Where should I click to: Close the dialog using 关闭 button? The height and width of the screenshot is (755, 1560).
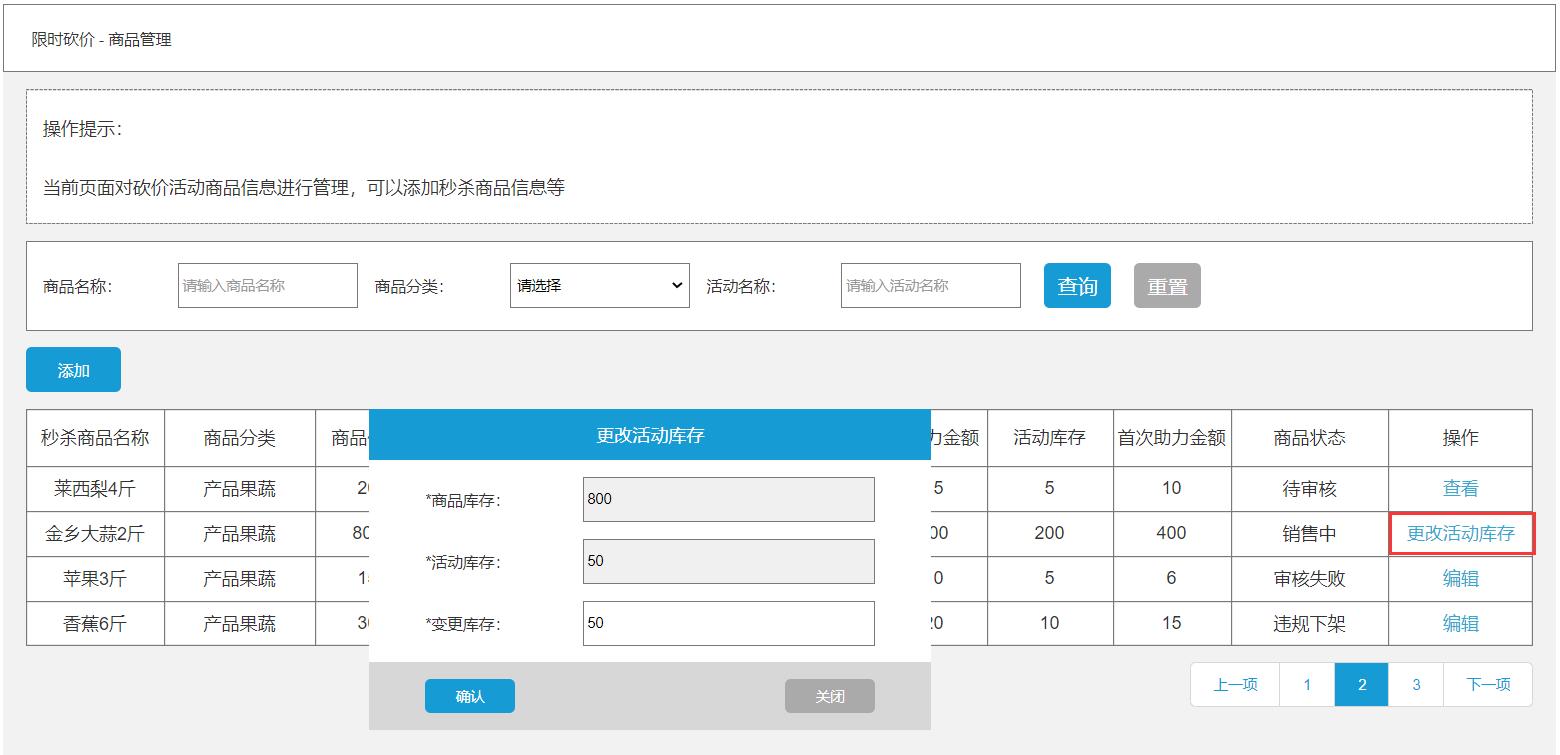tap(829, 696)
